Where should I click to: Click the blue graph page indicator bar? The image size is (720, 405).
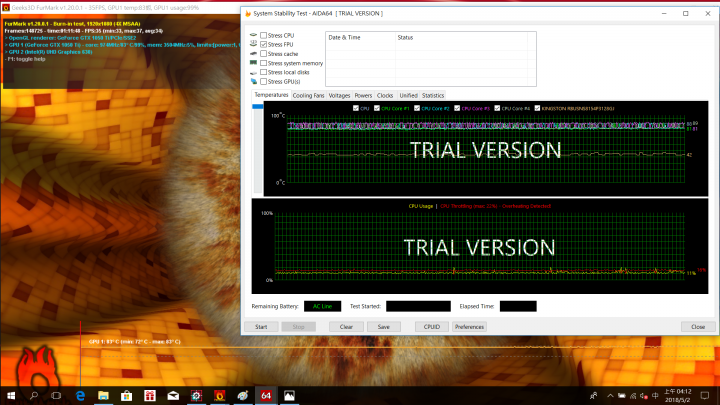[x=258, y=107]
